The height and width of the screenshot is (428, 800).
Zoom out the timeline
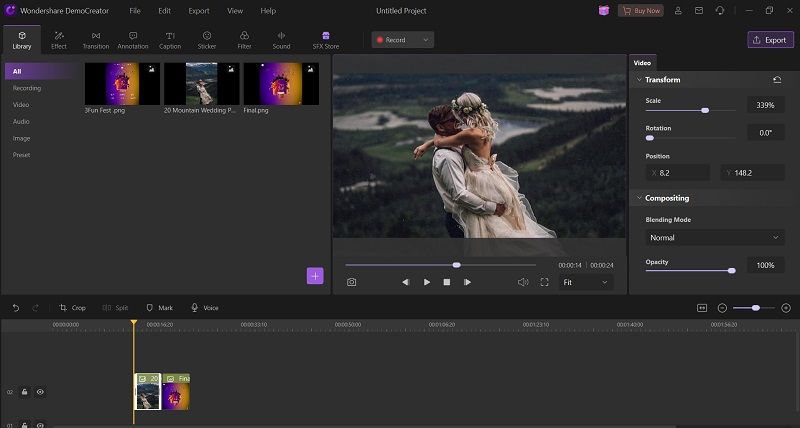tap(722, 308)
